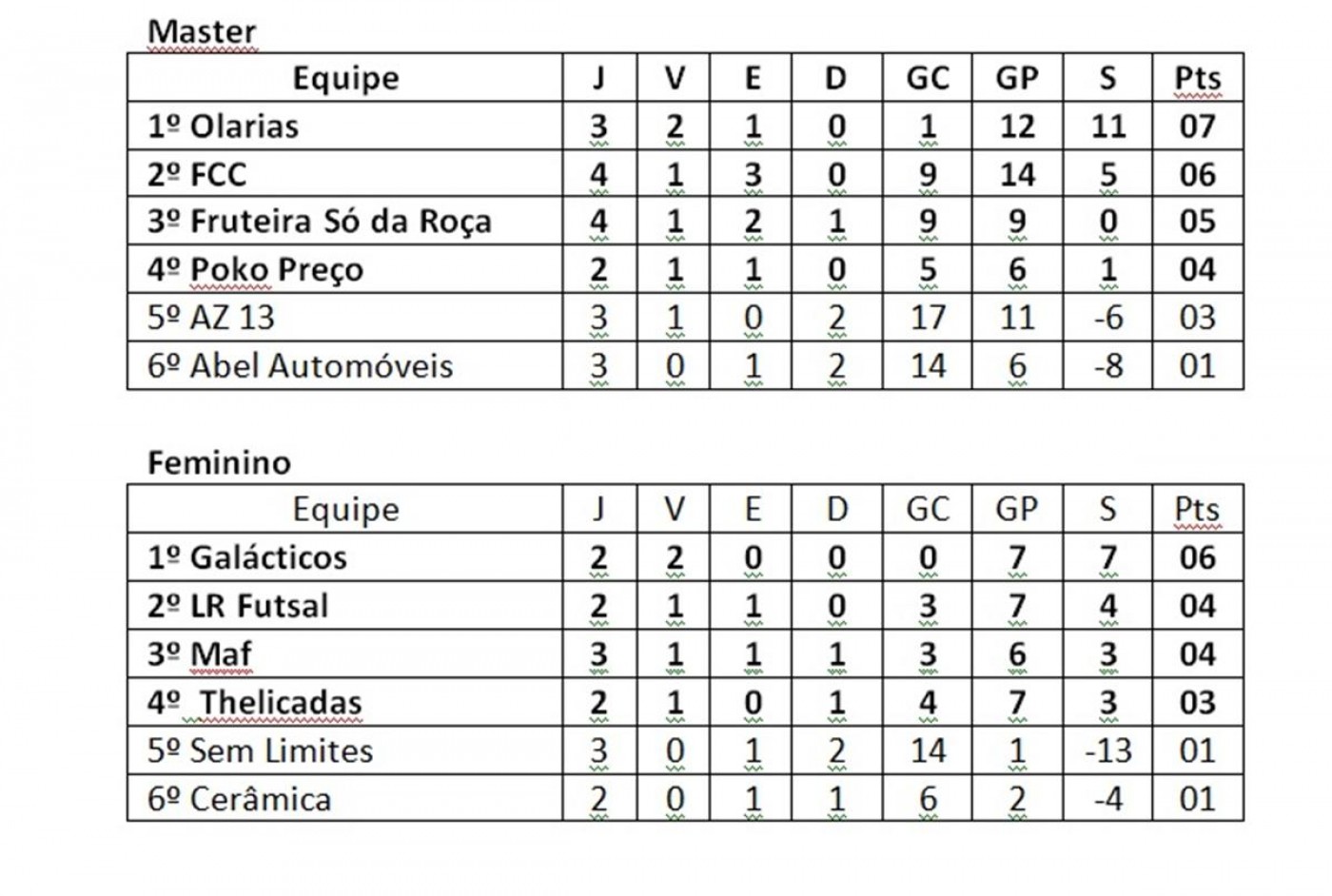Click the 6º Cerâmica team cell
This screenshot has width=1332, height=896.
[239, 800]
